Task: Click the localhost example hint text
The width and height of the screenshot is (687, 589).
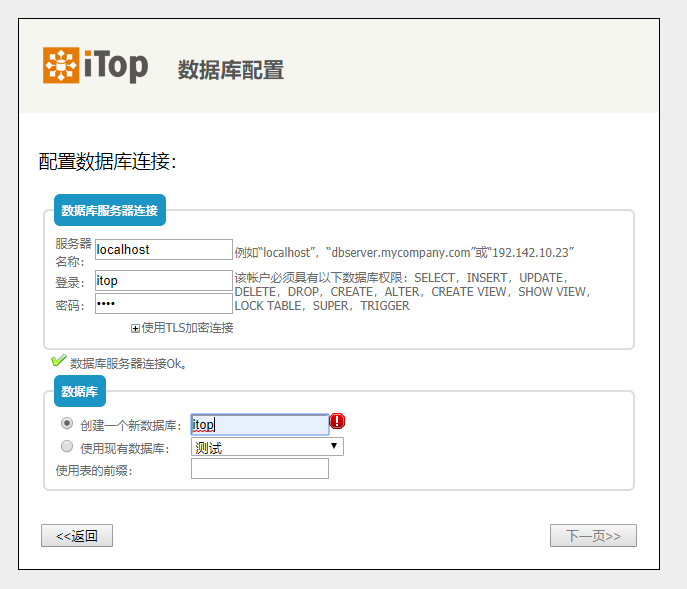Action: point(404,252)
